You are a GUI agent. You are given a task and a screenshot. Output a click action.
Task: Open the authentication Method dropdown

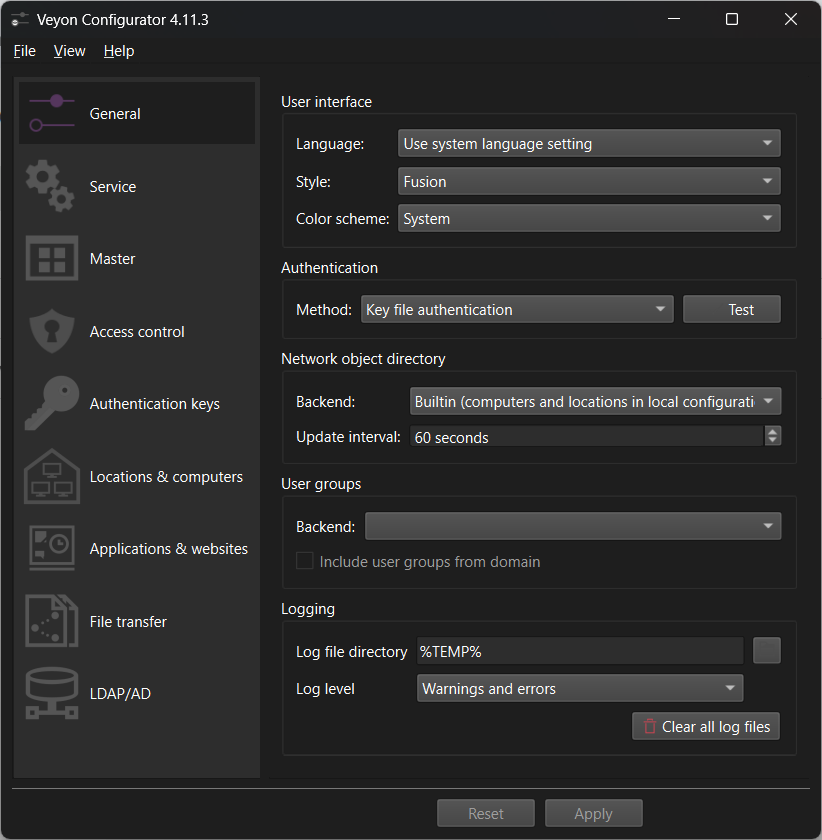(517, 309)
